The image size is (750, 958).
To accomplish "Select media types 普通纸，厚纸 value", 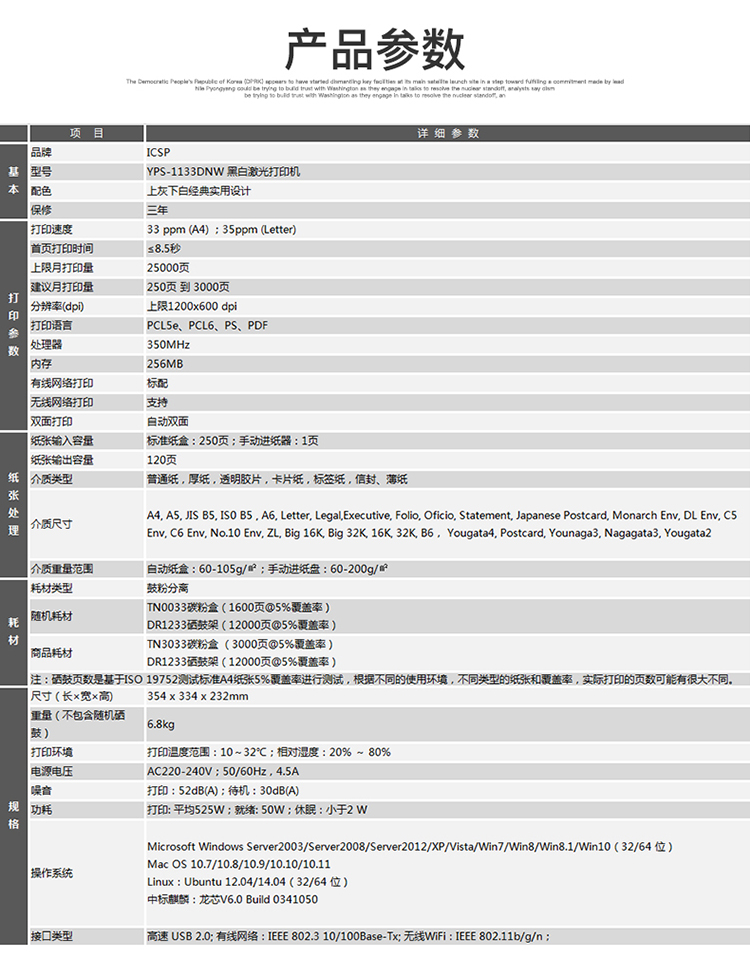I will [277, 479].
